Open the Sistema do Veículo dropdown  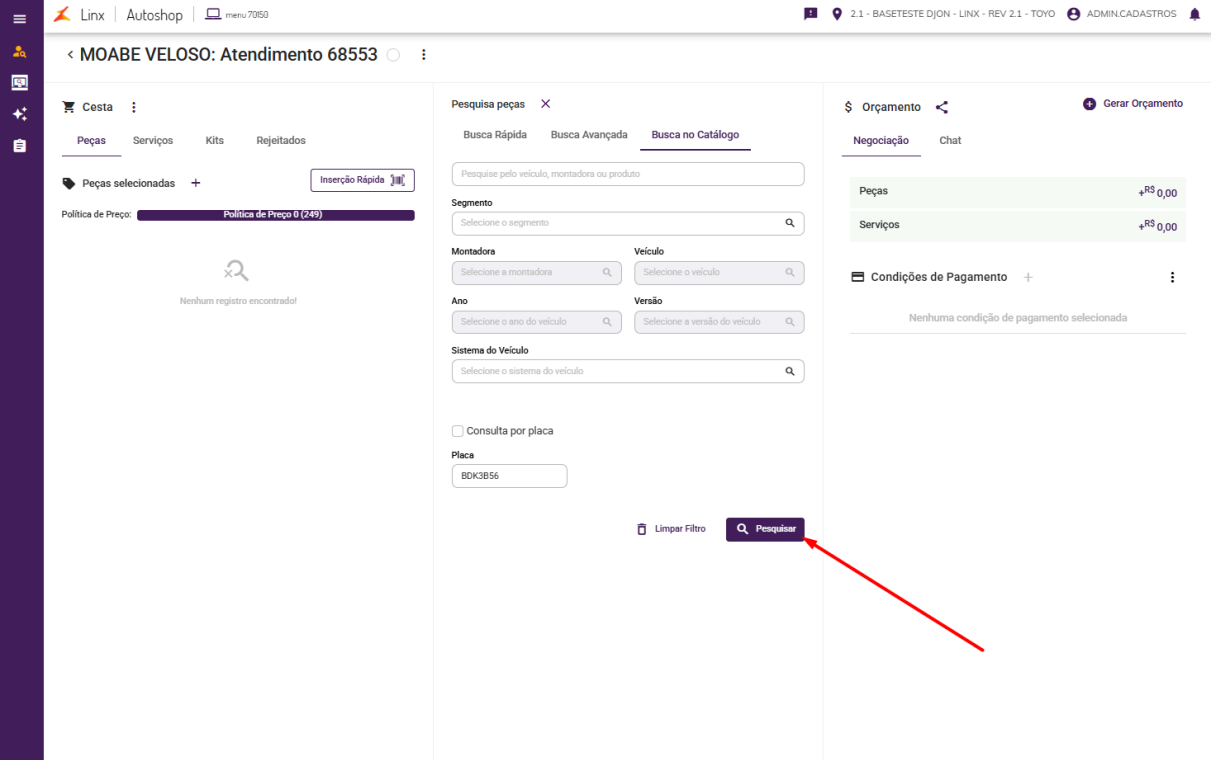627,371
